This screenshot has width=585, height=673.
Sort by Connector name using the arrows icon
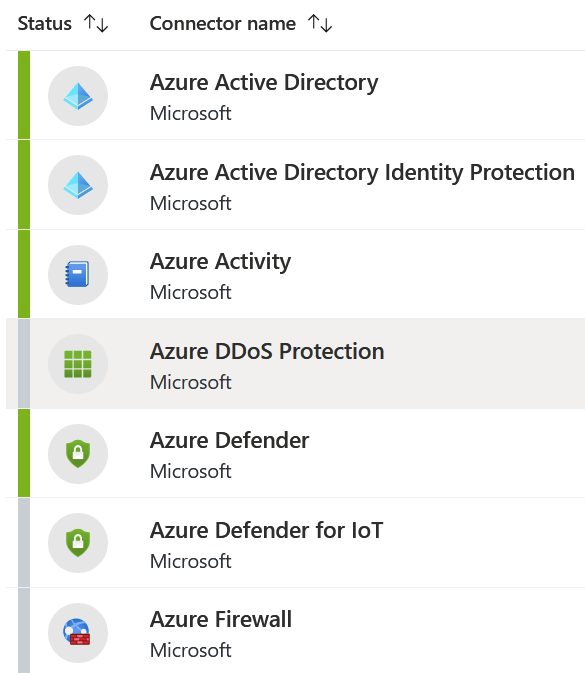[320, 23]
